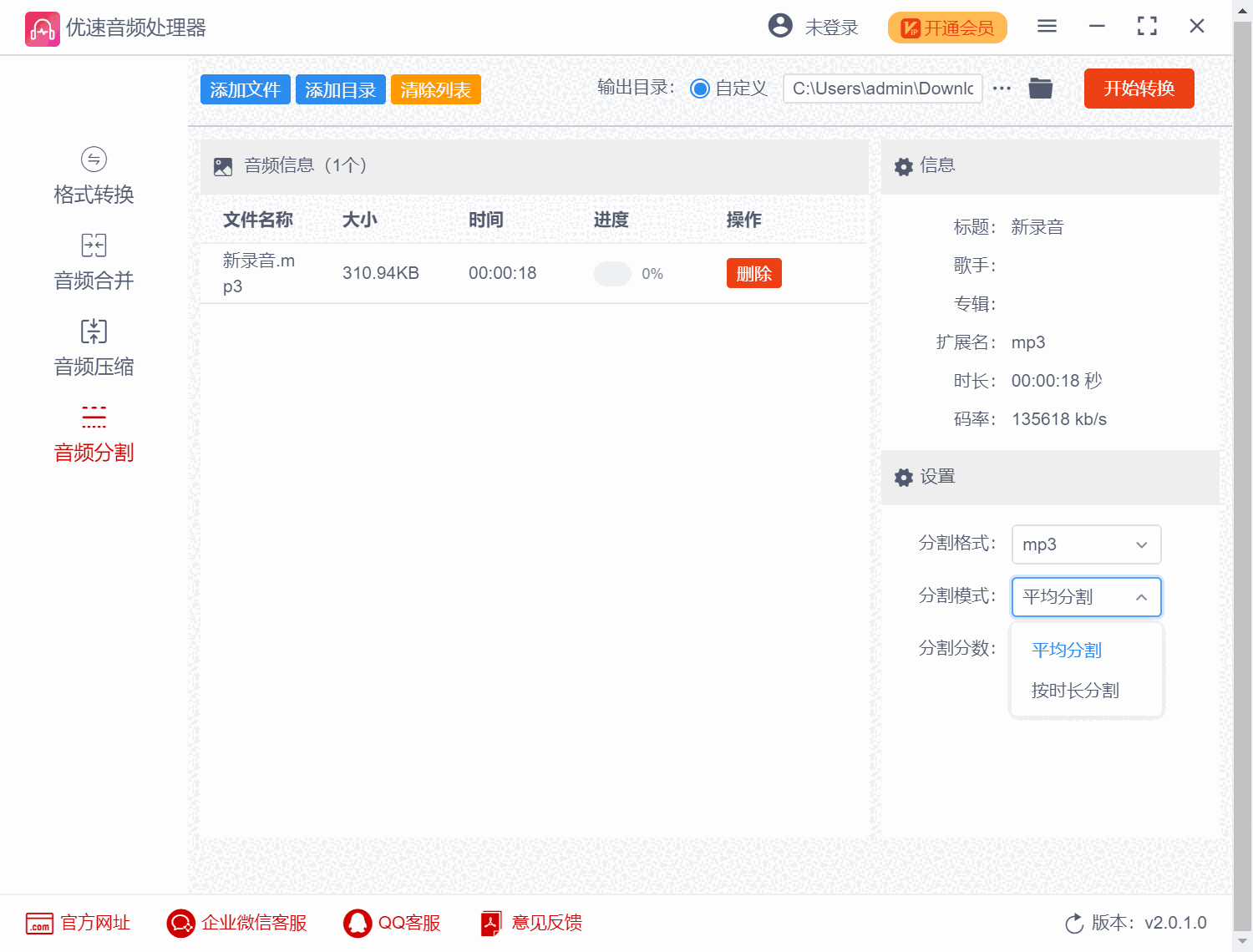
Task: Click the 企业微信客服 icon
Action: coord(180,924)
